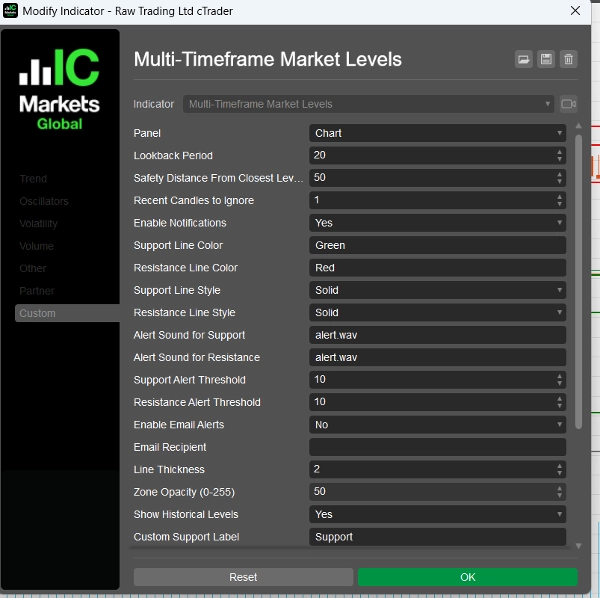The height and width of the screenshot is (598, 600).
Task: Select the Trend category
Action: 33,179
